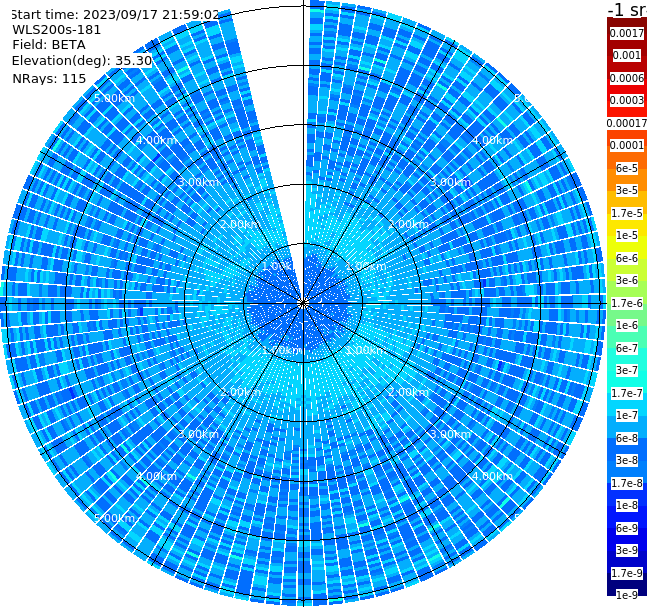Image resolution: width=647 pixels, height=607 pixels.
Task: Click the northwest 5.00km range ring label
Action: (x=114, y=98)
